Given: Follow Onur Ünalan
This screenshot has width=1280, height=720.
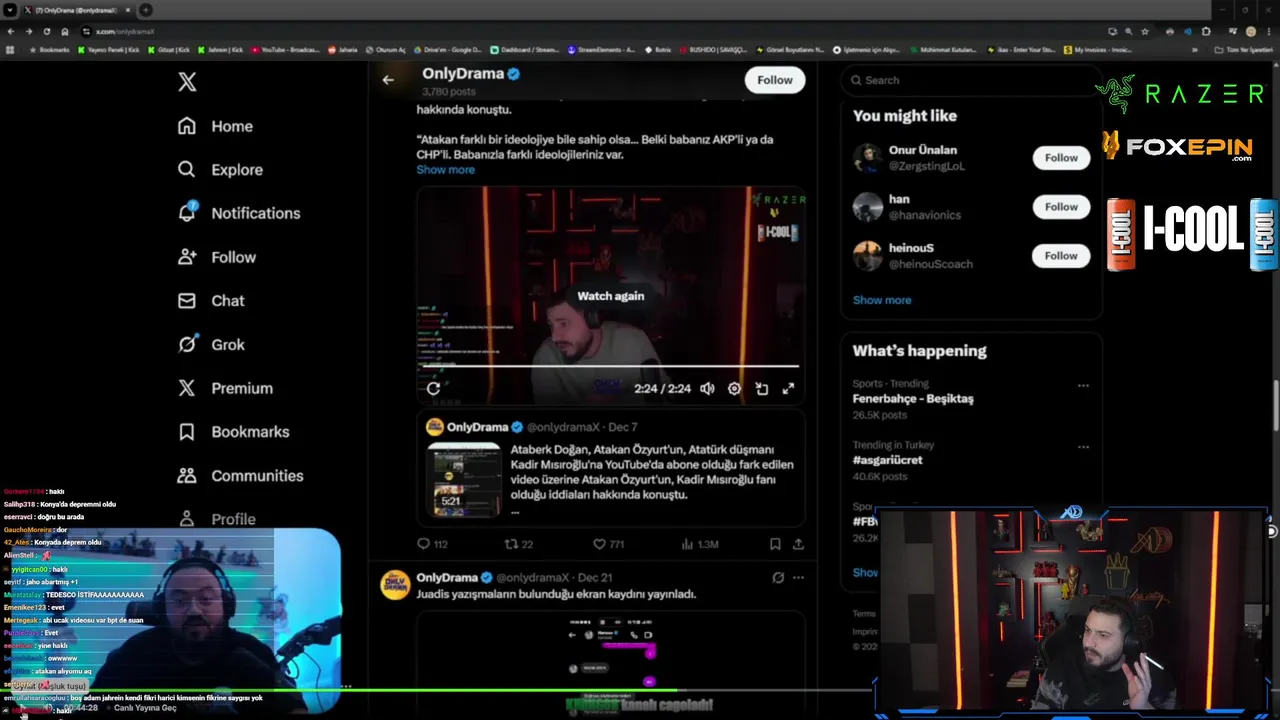Looking at the screenshot, I should [x=1061, y=158].
